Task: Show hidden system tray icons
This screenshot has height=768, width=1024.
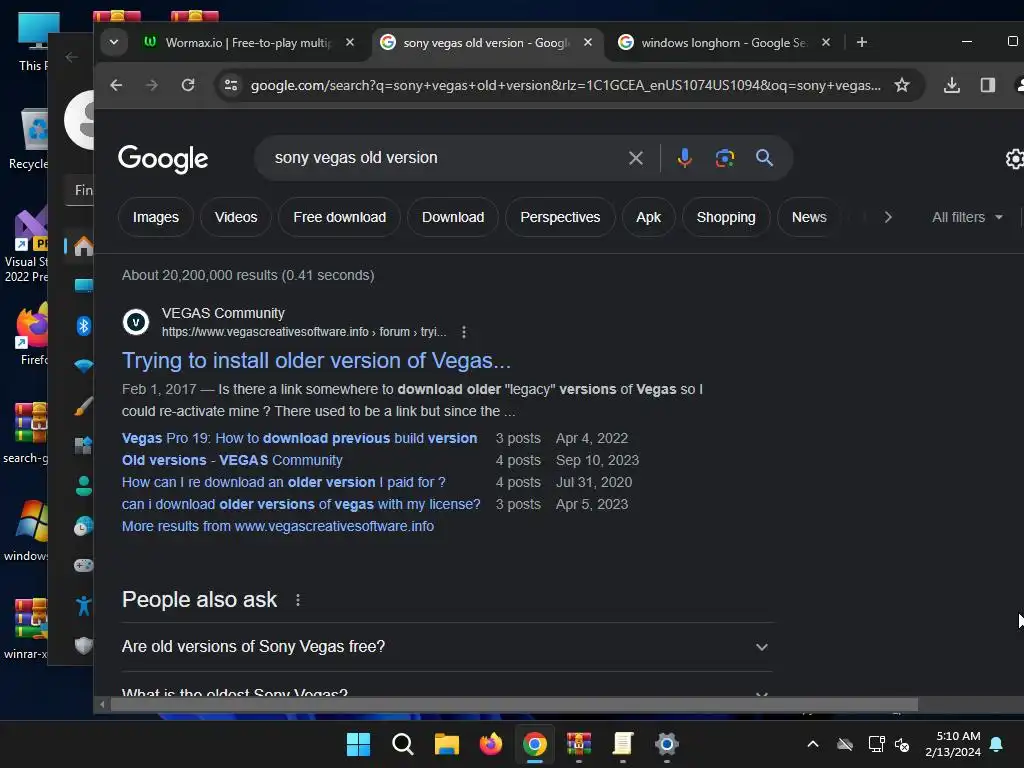Action: [813, 744]
